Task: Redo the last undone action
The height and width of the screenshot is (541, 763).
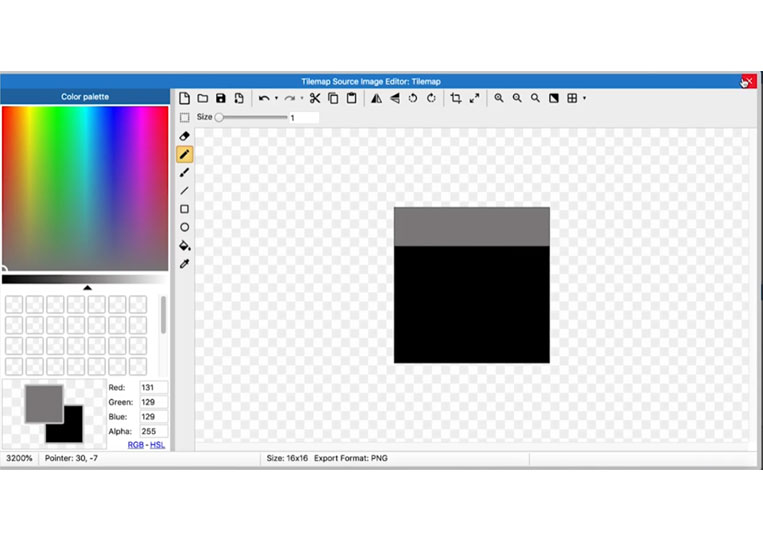Action: (290, 98)
